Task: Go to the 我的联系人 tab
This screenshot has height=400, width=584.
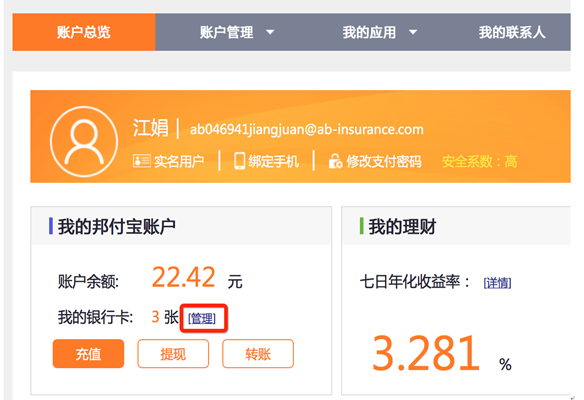Action: (x=512, y=32)
